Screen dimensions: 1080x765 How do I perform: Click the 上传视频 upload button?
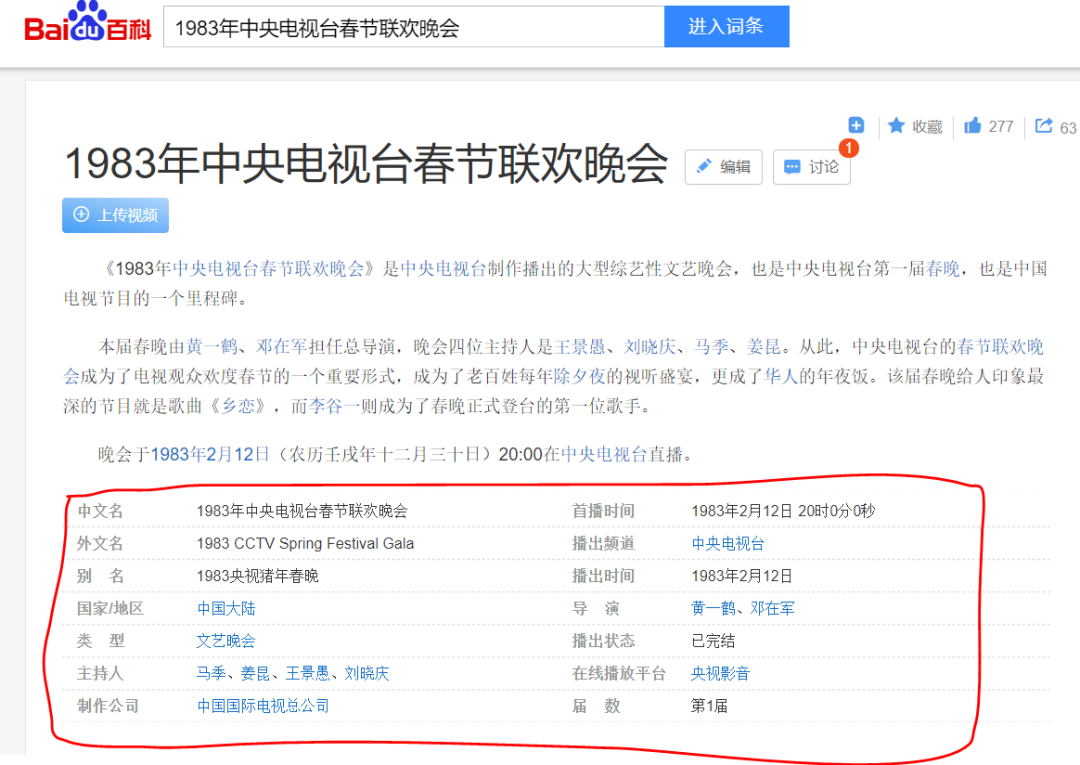[115, 215]
